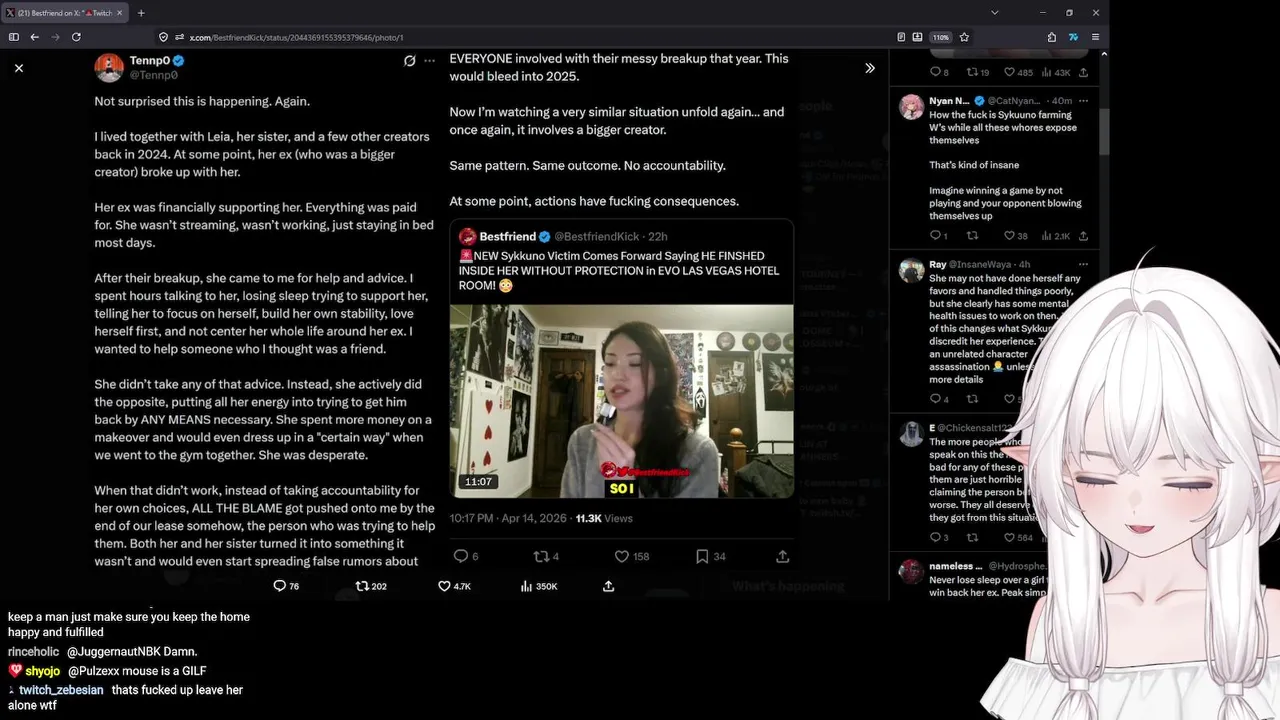Click repost icon showing 19 in sidebar
1280x720 pixels.
pyautogui.click(x=972, y=72)
